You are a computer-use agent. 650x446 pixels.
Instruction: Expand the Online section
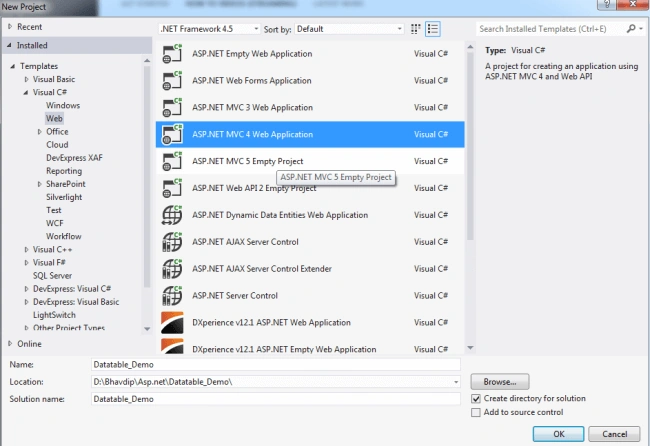[x=10, y=344]
